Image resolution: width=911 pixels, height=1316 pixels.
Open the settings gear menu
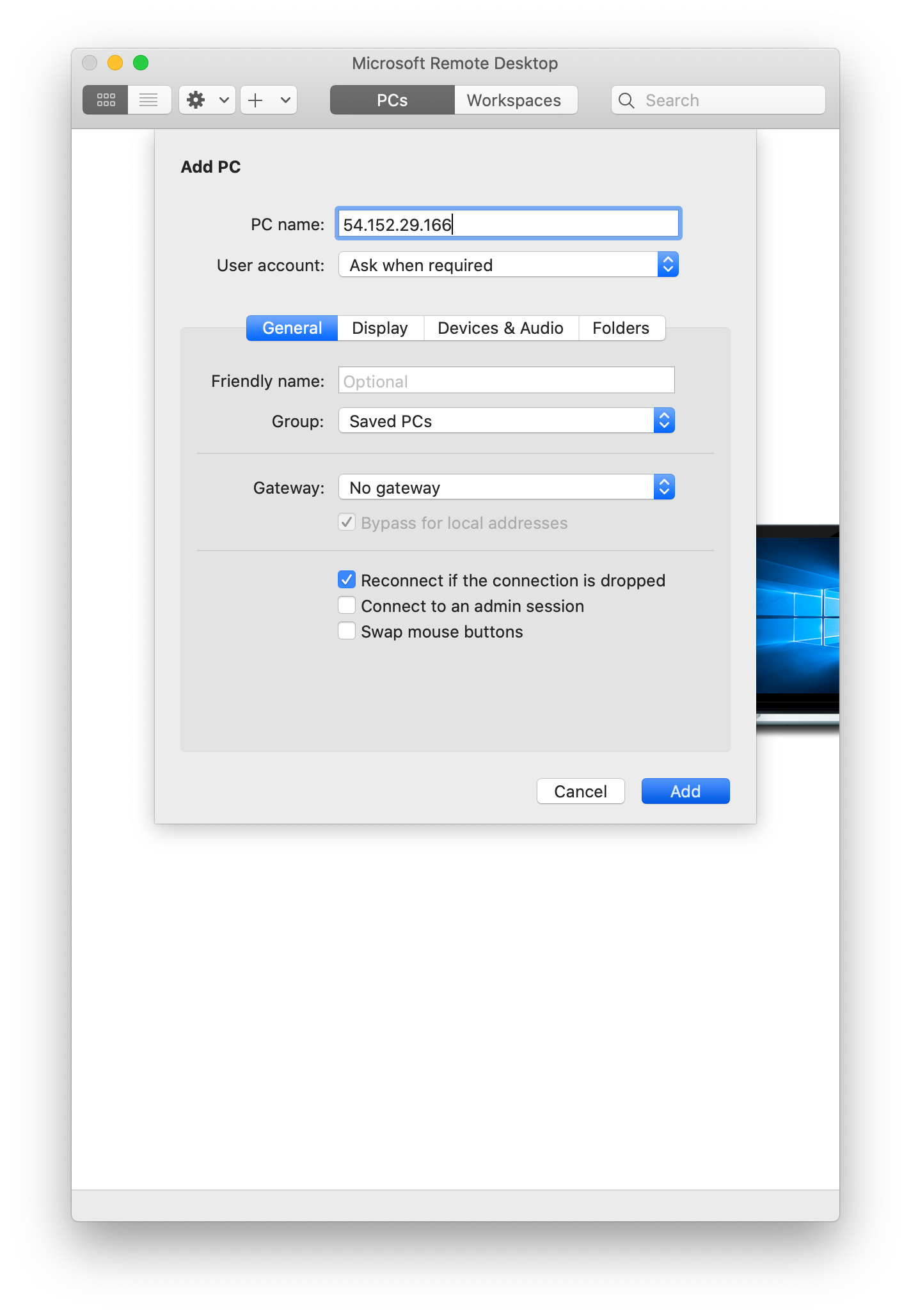(x=207, y=100)
